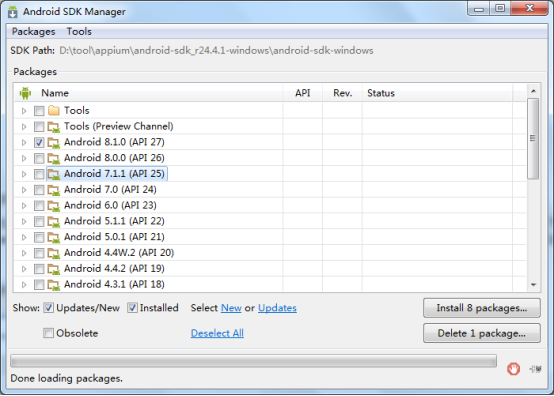Click Install 8 packages button
Screen dimensions: 554x396
(482, 308)
